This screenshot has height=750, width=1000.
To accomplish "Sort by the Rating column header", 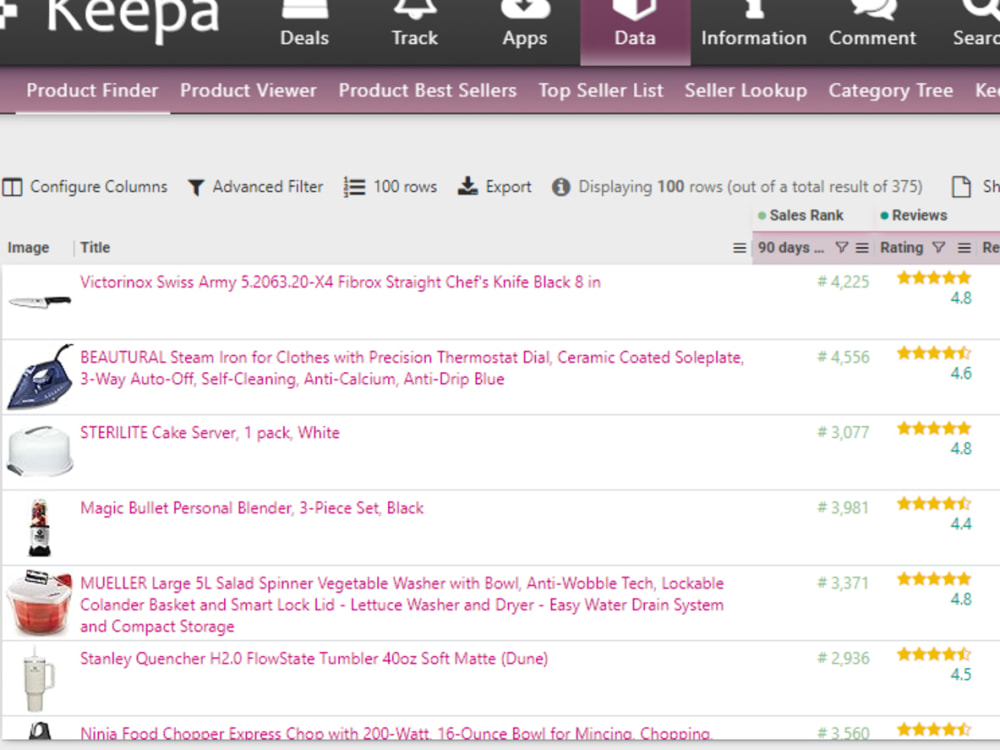I will (901, 247).
